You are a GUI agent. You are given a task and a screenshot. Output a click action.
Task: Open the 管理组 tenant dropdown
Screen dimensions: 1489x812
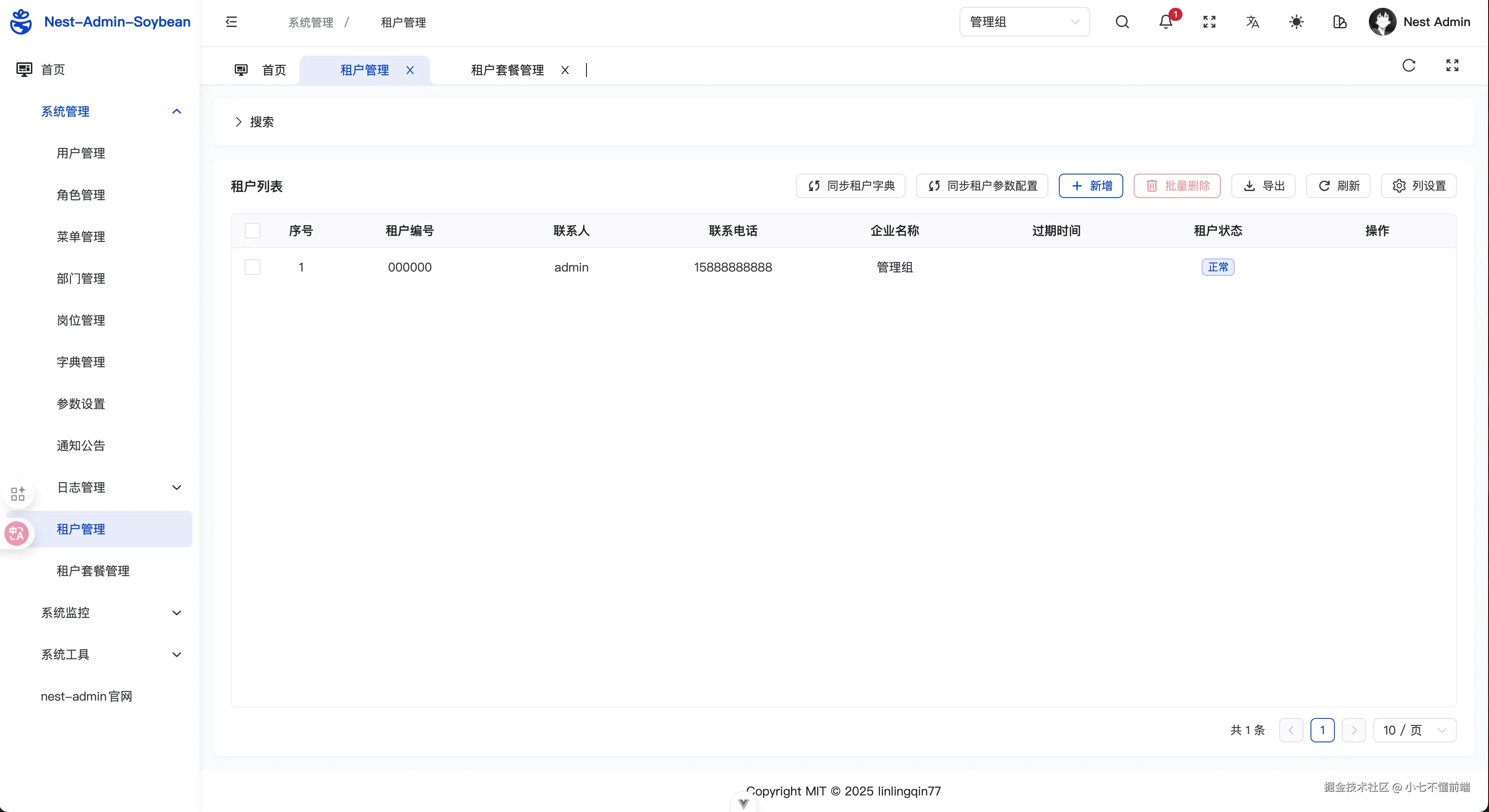1024,22
